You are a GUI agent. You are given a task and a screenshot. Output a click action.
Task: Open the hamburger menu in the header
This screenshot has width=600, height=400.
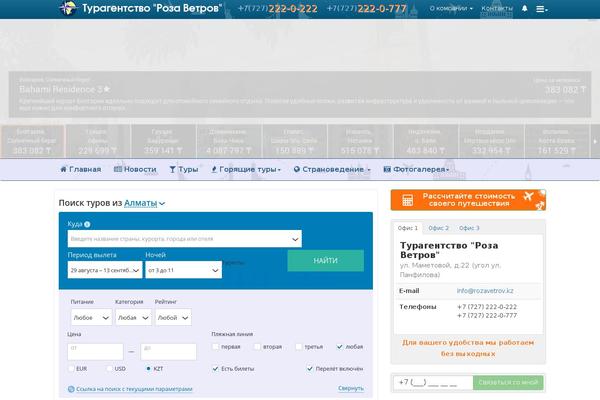click(x=541, y=9)
